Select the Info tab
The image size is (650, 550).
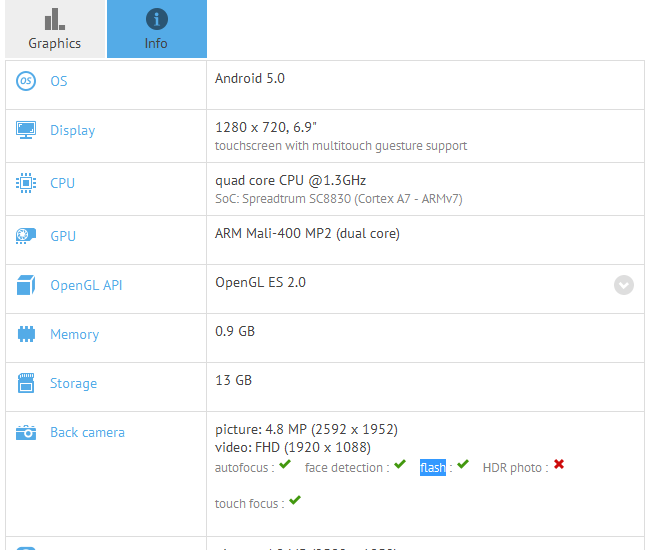click(156, 29)
